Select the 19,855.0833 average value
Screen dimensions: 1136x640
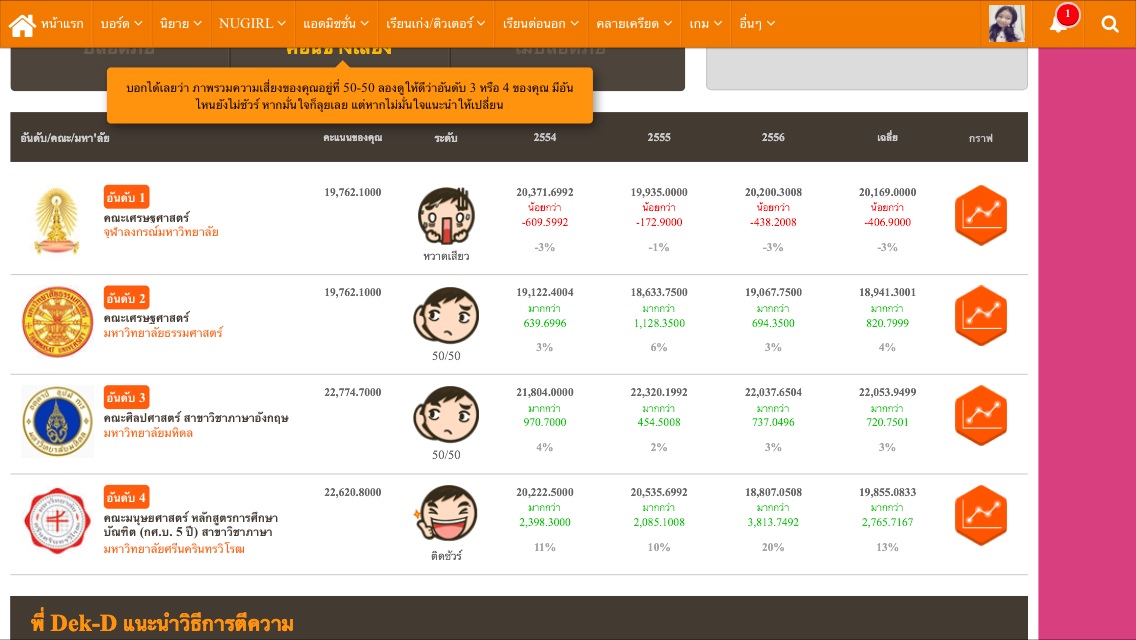(888, 492)
